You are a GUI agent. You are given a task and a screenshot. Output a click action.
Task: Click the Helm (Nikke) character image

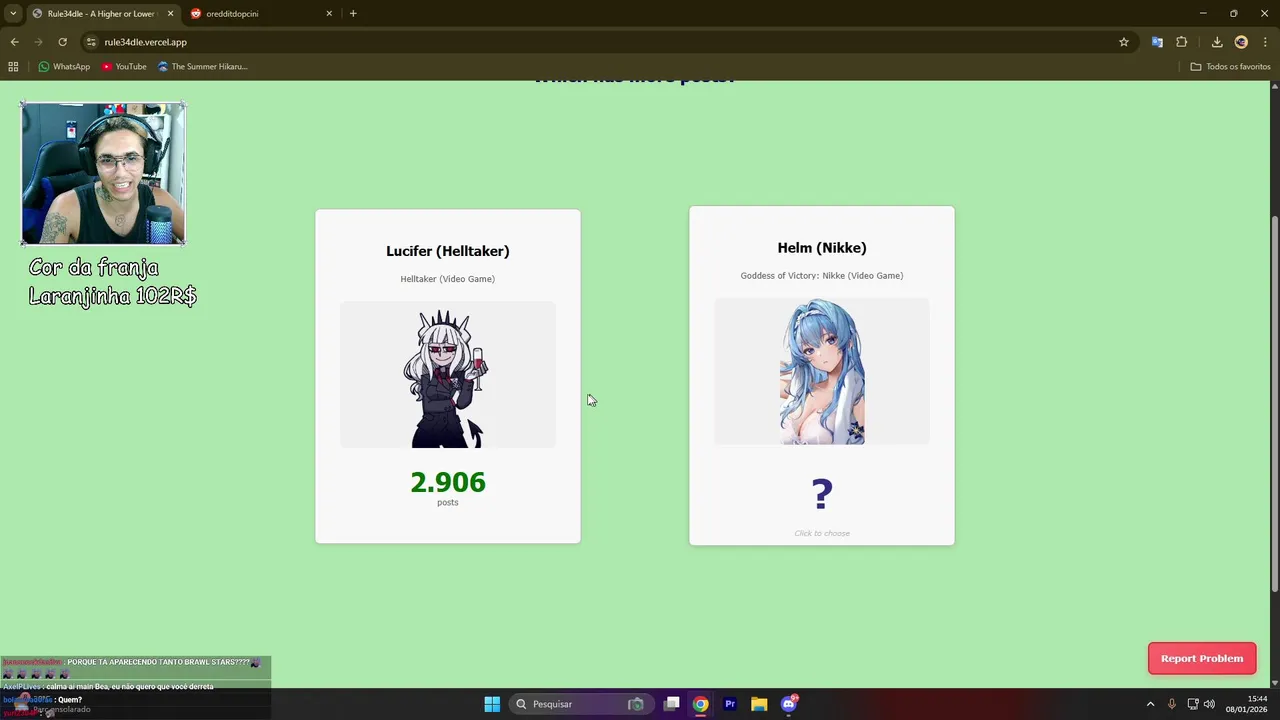pos(822,371)
